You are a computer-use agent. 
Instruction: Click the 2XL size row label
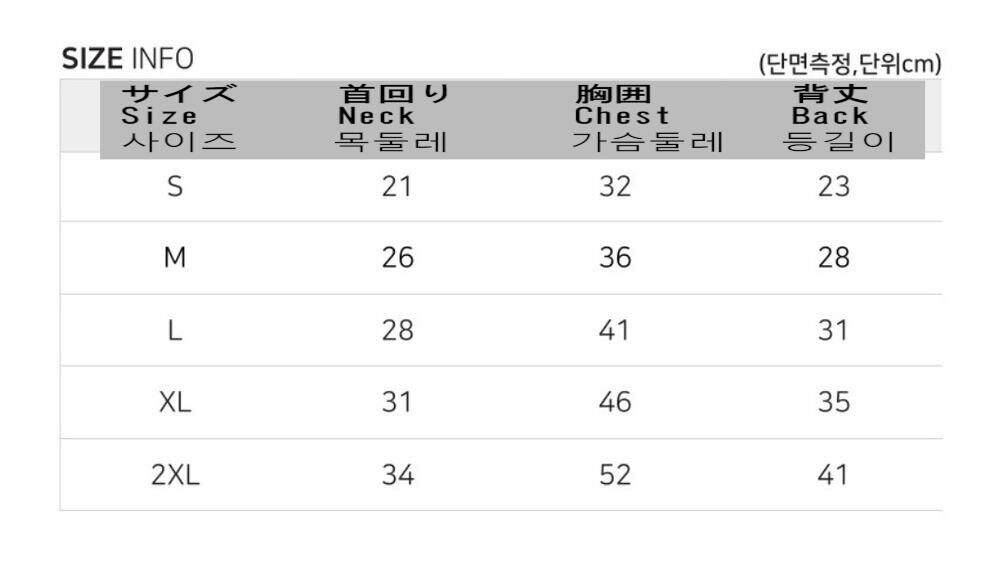(175, 475)
